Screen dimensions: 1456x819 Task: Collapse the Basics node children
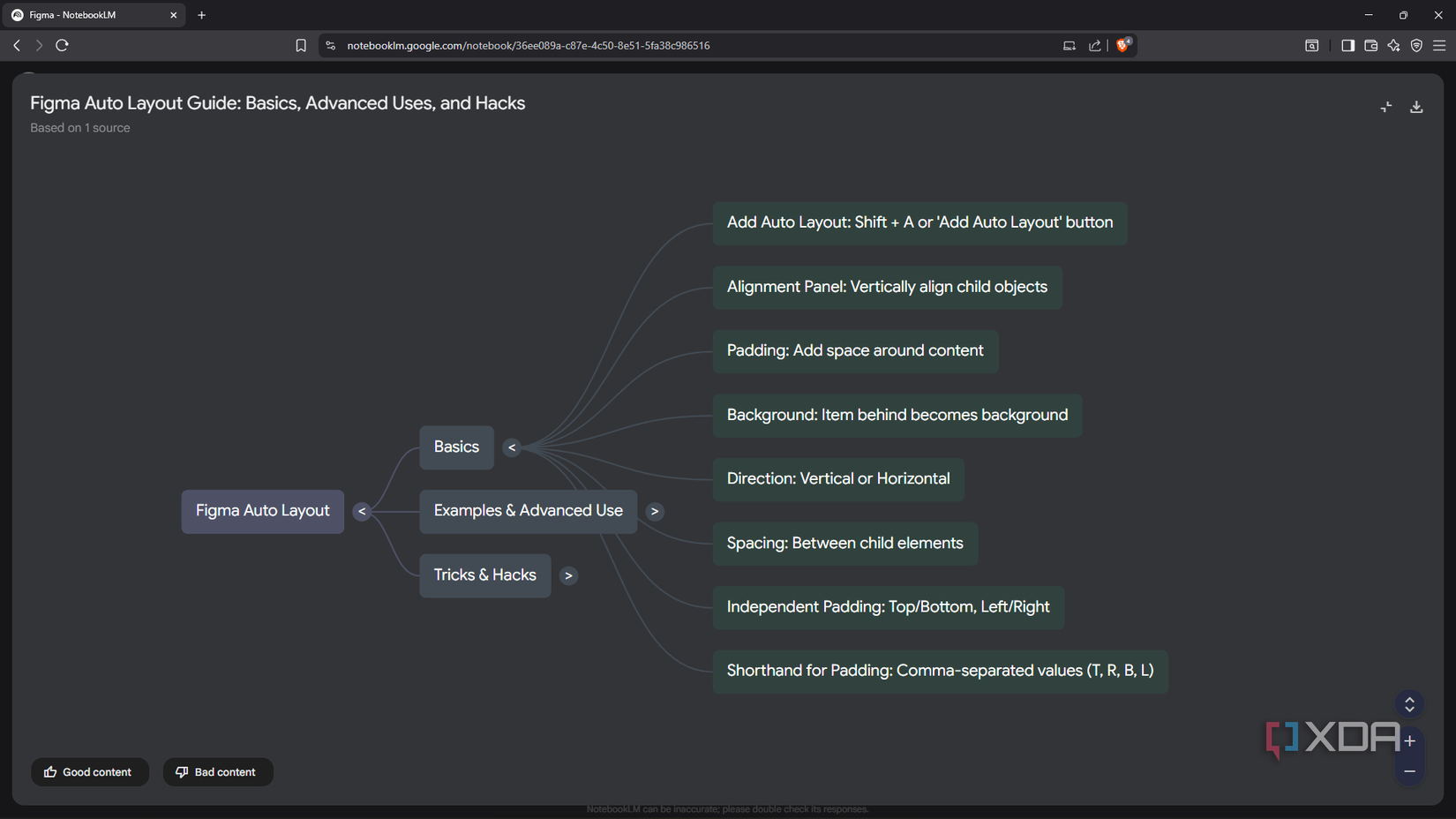point(512,447)
